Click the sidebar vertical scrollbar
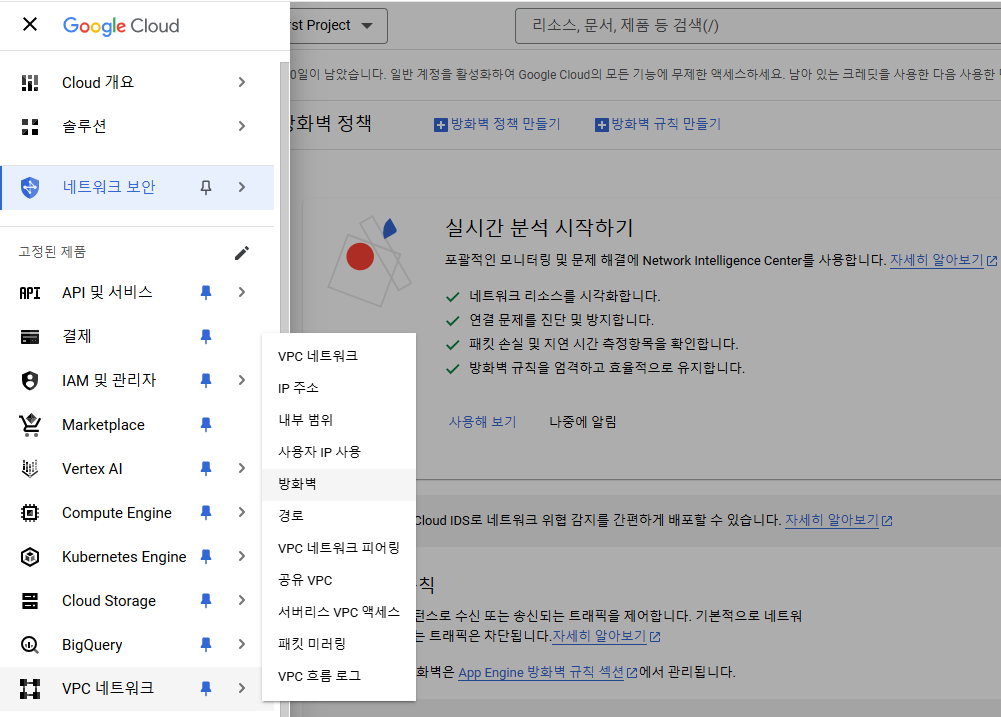The width and height of the screenshot is (1001, 717). click(285, 389)
